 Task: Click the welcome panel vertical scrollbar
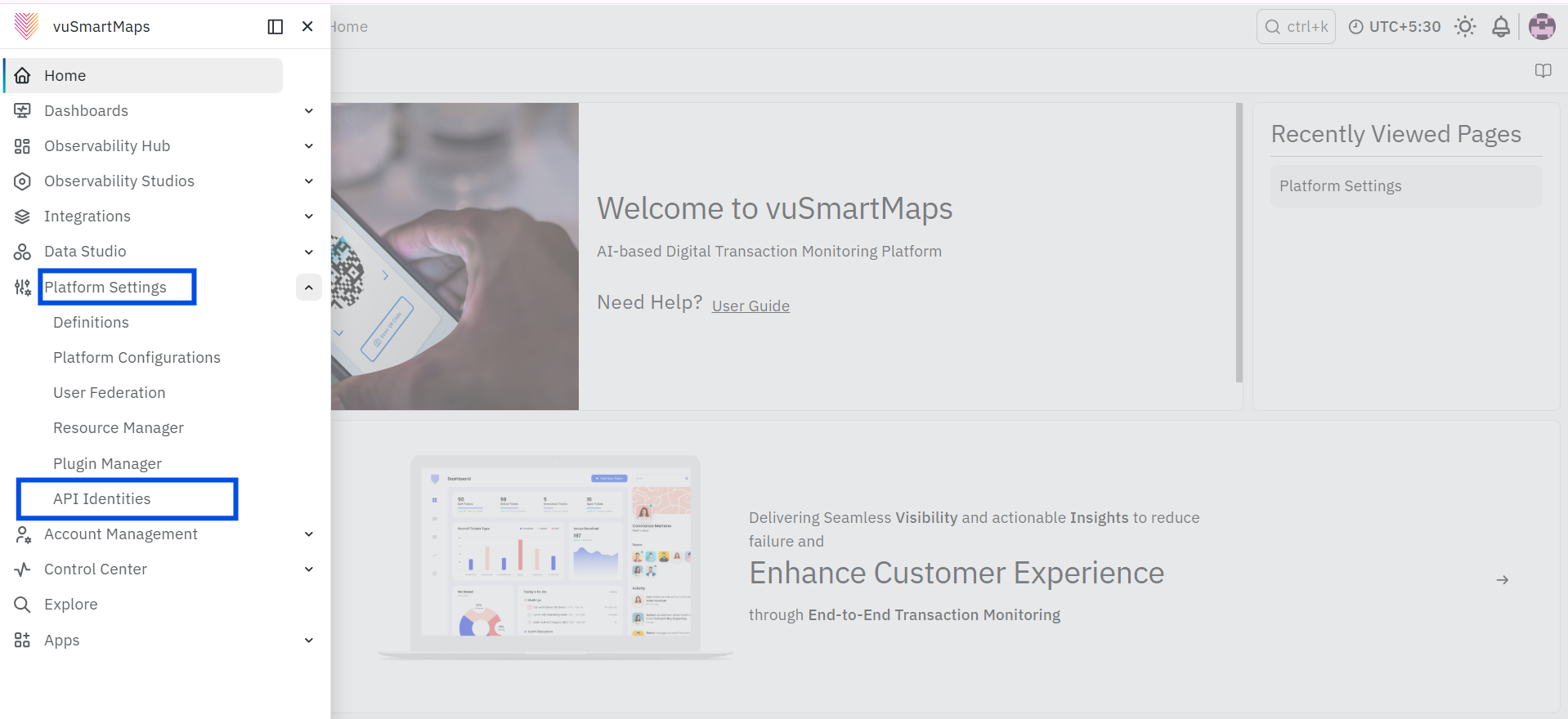coord(1239,243)
